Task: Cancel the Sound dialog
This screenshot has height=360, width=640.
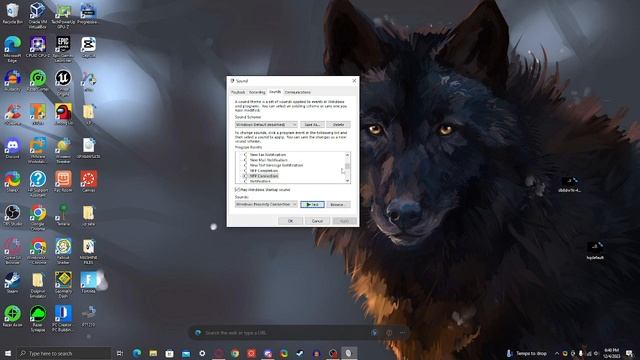Action: pyautogui.click(x=317, y=221)
